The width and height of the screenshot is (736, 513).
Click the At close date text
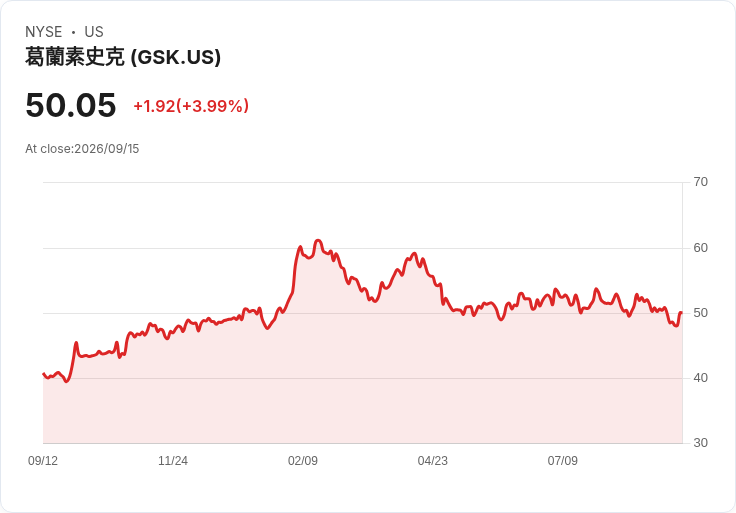coord(82,149)
